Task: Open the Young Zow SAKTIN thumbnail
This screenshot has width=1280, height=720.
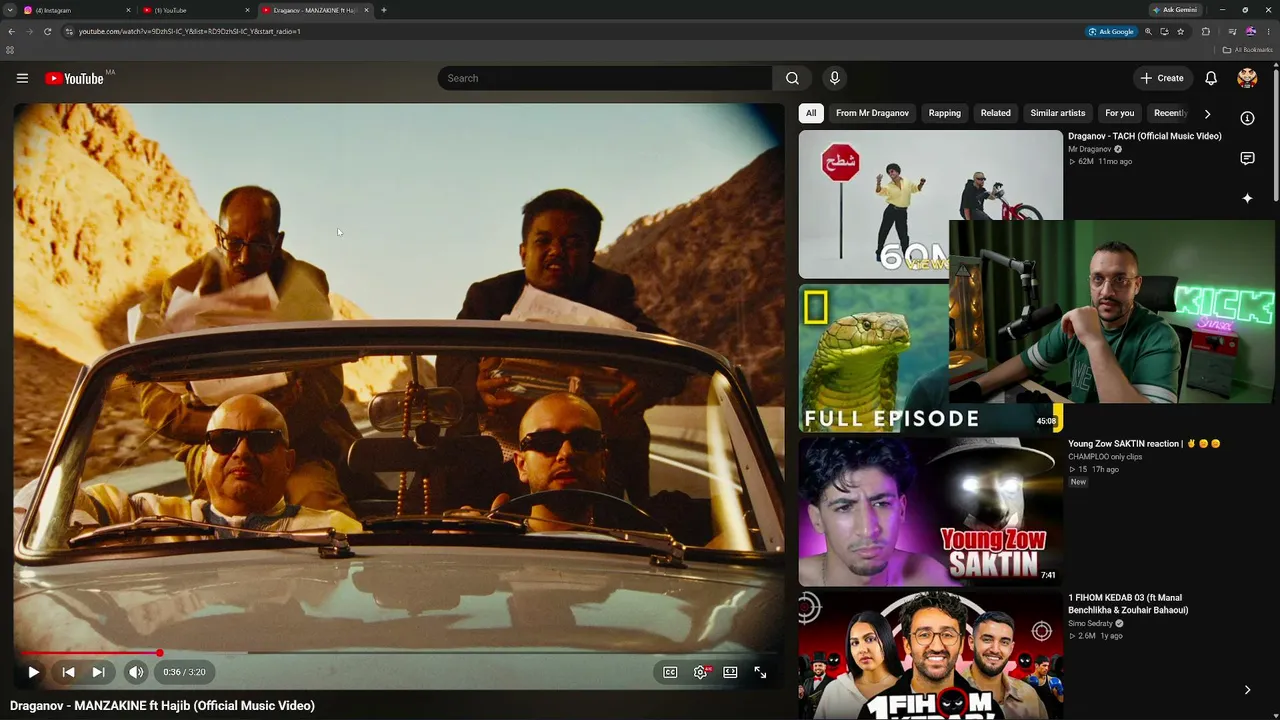Action: point(930,511)
